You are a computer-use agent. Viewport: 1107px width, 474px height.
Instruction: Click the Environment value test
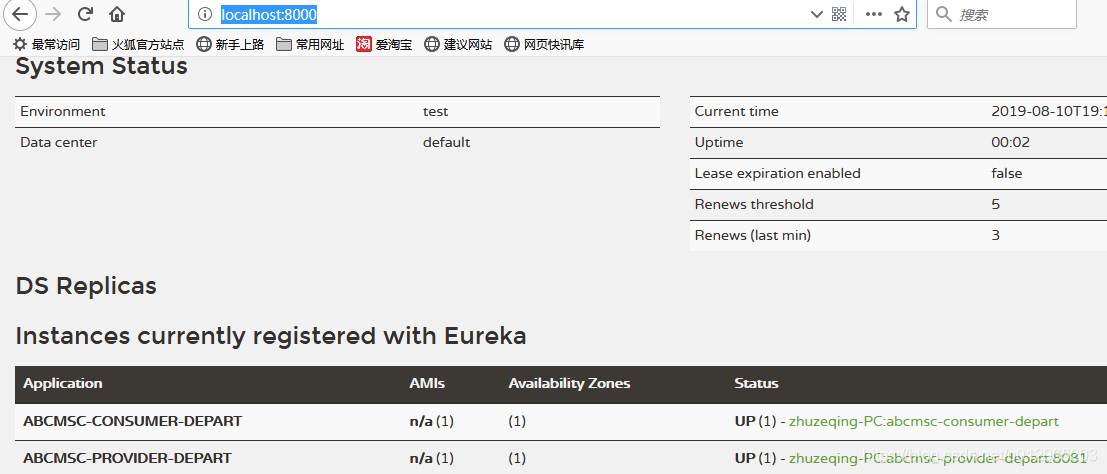(x=436, y=112)
